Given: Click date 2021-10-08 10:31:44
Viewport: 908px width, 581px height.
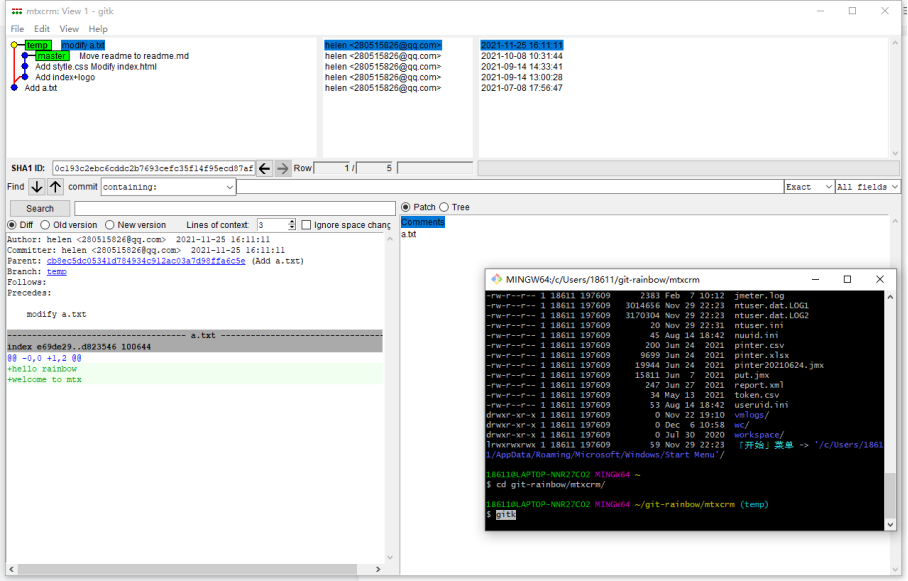Looking at the screenshot, I should pyautogui.click(x=521, y=56).
